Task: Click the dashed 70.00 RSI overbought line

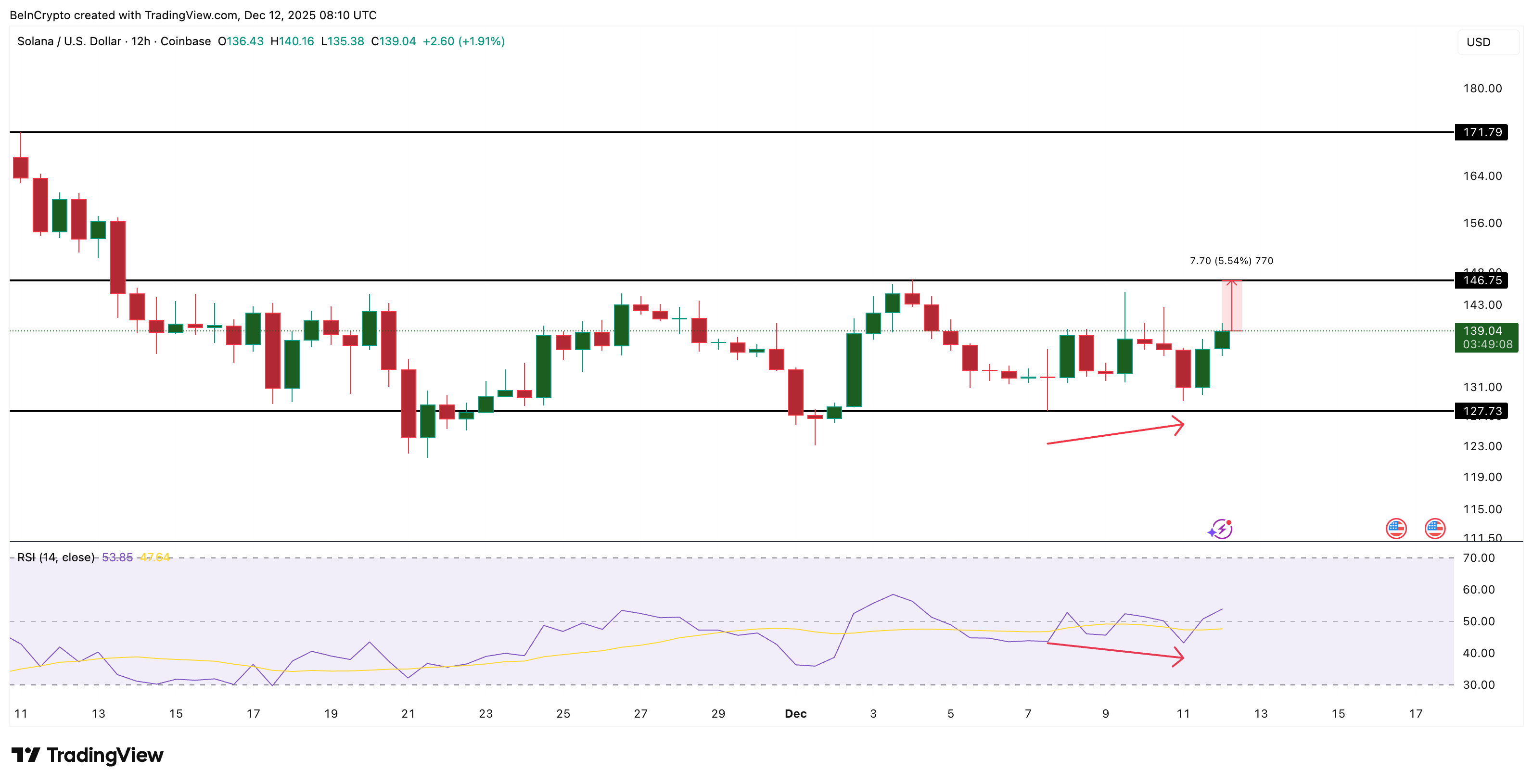Action: coord(714,558)
